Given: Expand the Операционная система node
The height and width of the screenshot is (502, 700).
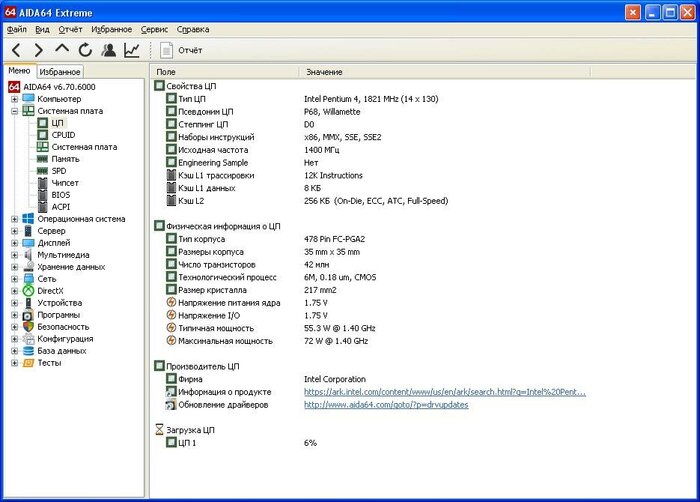Looking at the screenshot, I should pyautogui.click(x=14, y=218).
